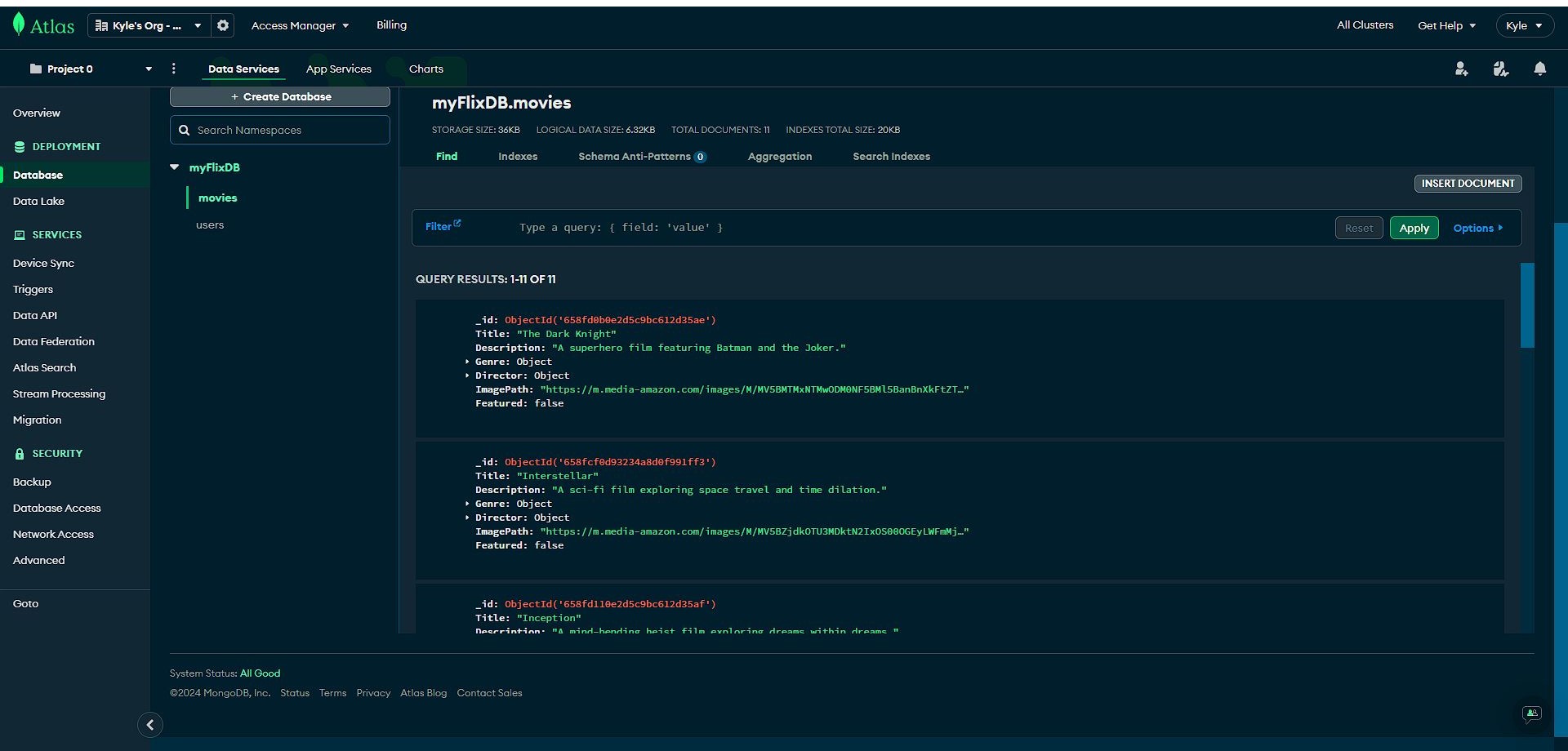Open the Aggregation tab
The image size is (1568, 751).
[780, 156]
